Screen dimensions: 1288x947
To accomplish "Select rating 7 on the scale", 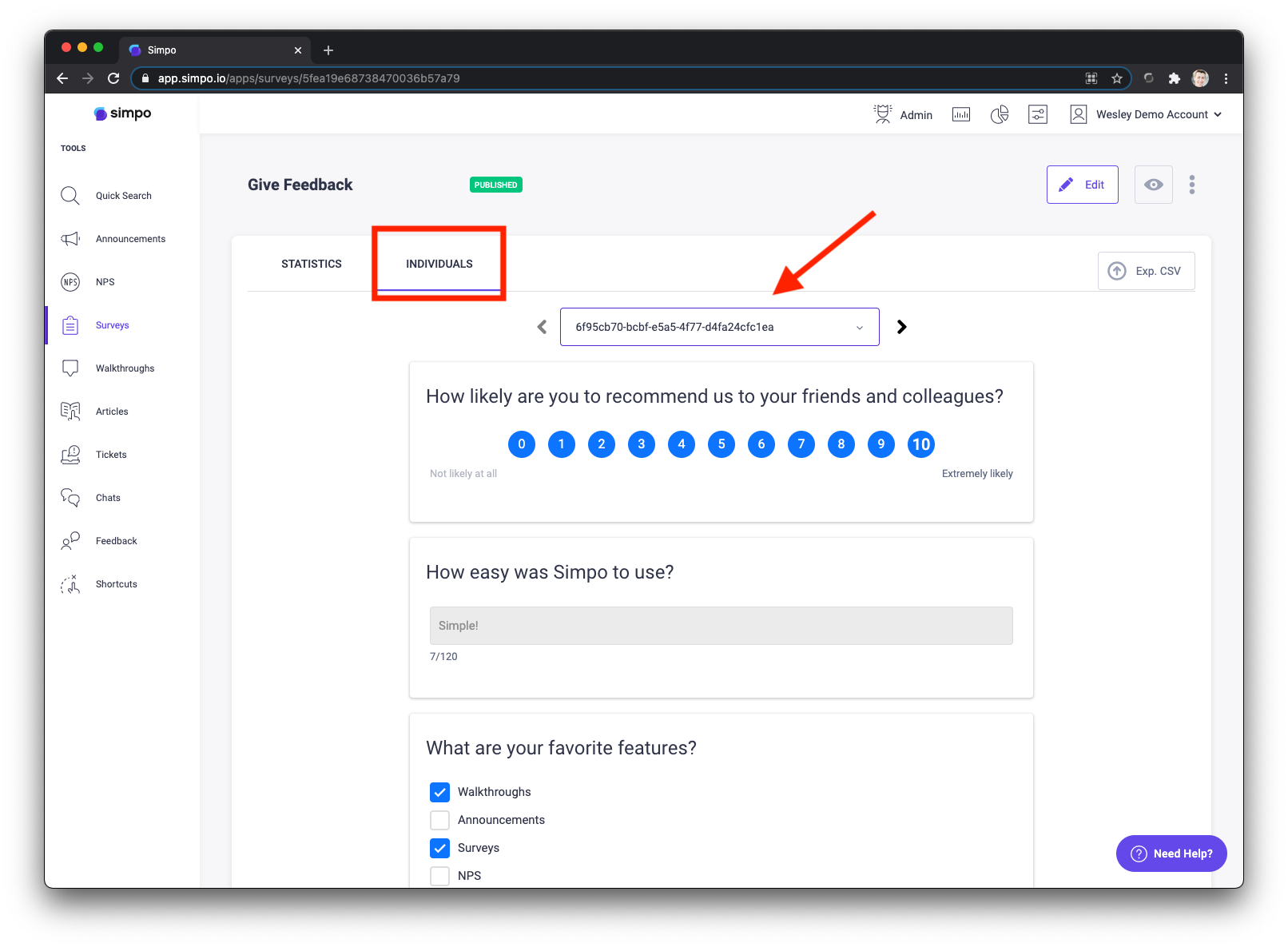I will pyautogui.click(x=801, y=444).
